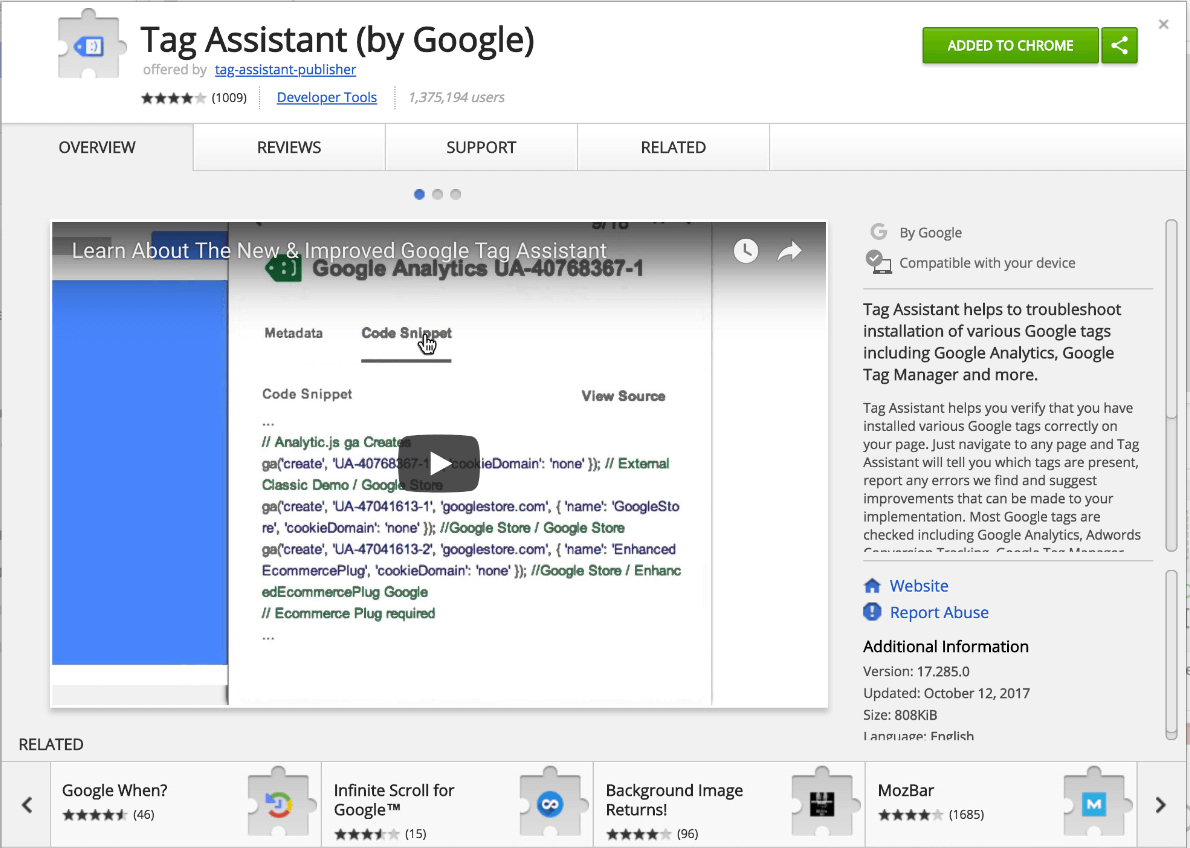This screenshot has width=1190, height=848.
Task: Click the 1,375,194 users text
Action: pyautogui.click(x=456, y=97)
